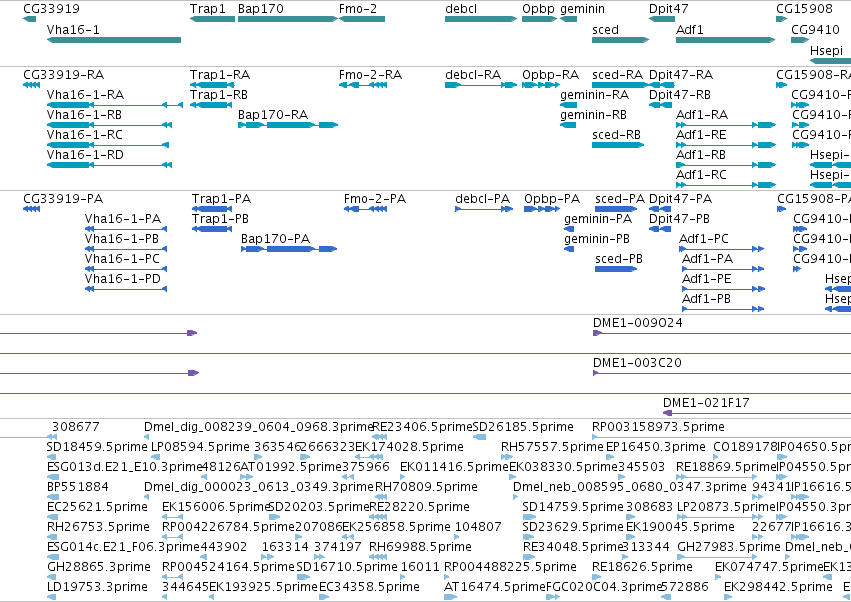Select transcript debcl-RA
Viewport: 851px width, 602px height.
481,85
